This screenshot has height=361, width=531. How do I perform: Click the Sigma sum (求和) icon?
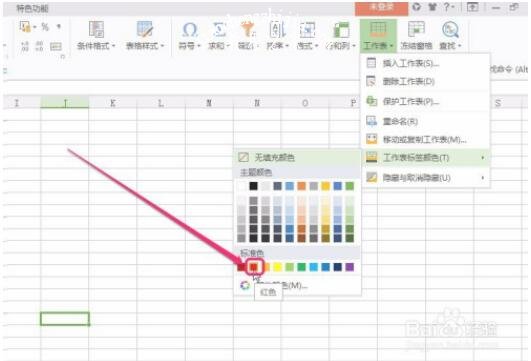(219, 30)
